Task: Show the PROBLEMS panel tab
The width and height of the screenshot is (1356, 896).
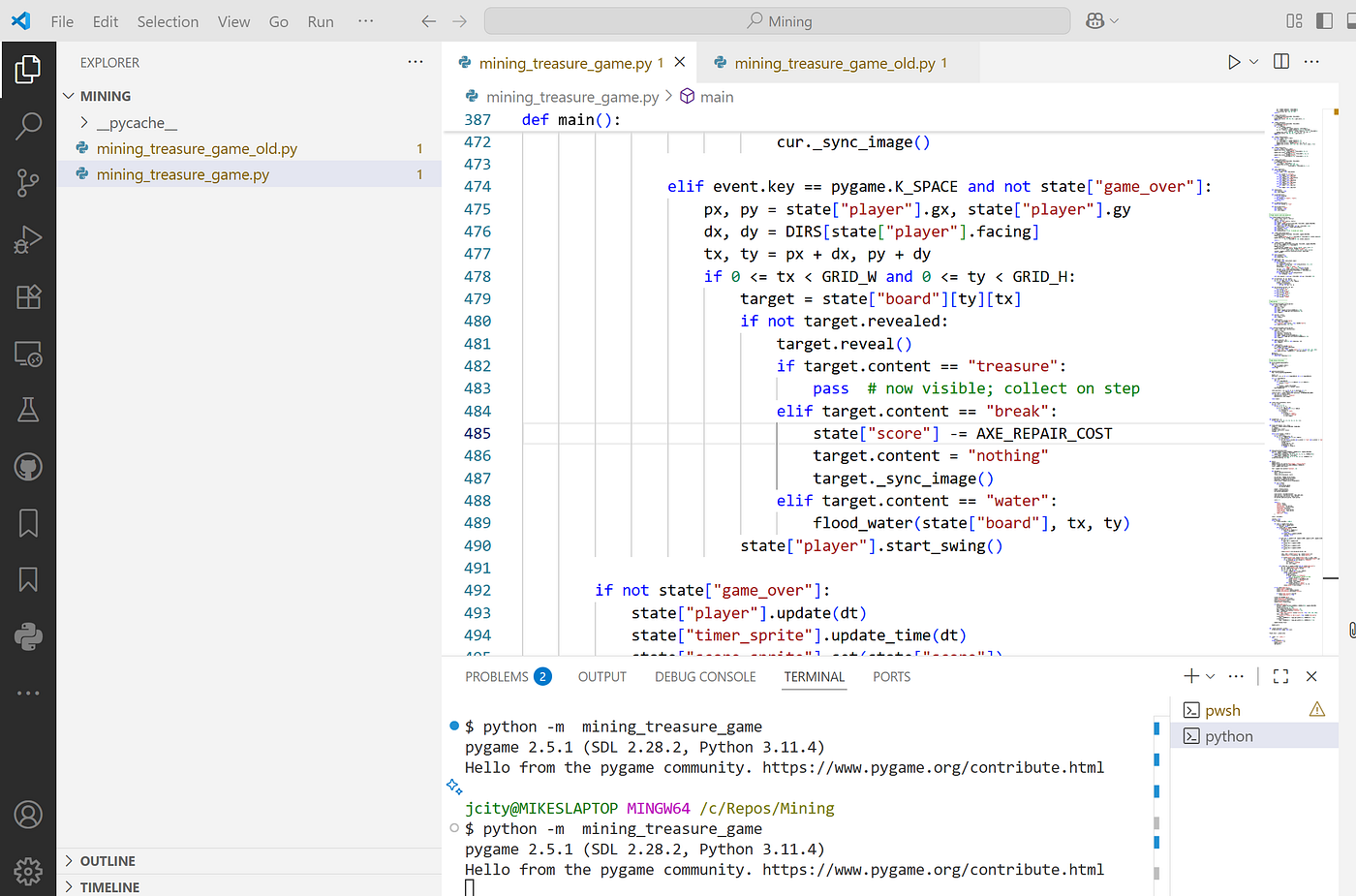Action: (x=497, y=677)
